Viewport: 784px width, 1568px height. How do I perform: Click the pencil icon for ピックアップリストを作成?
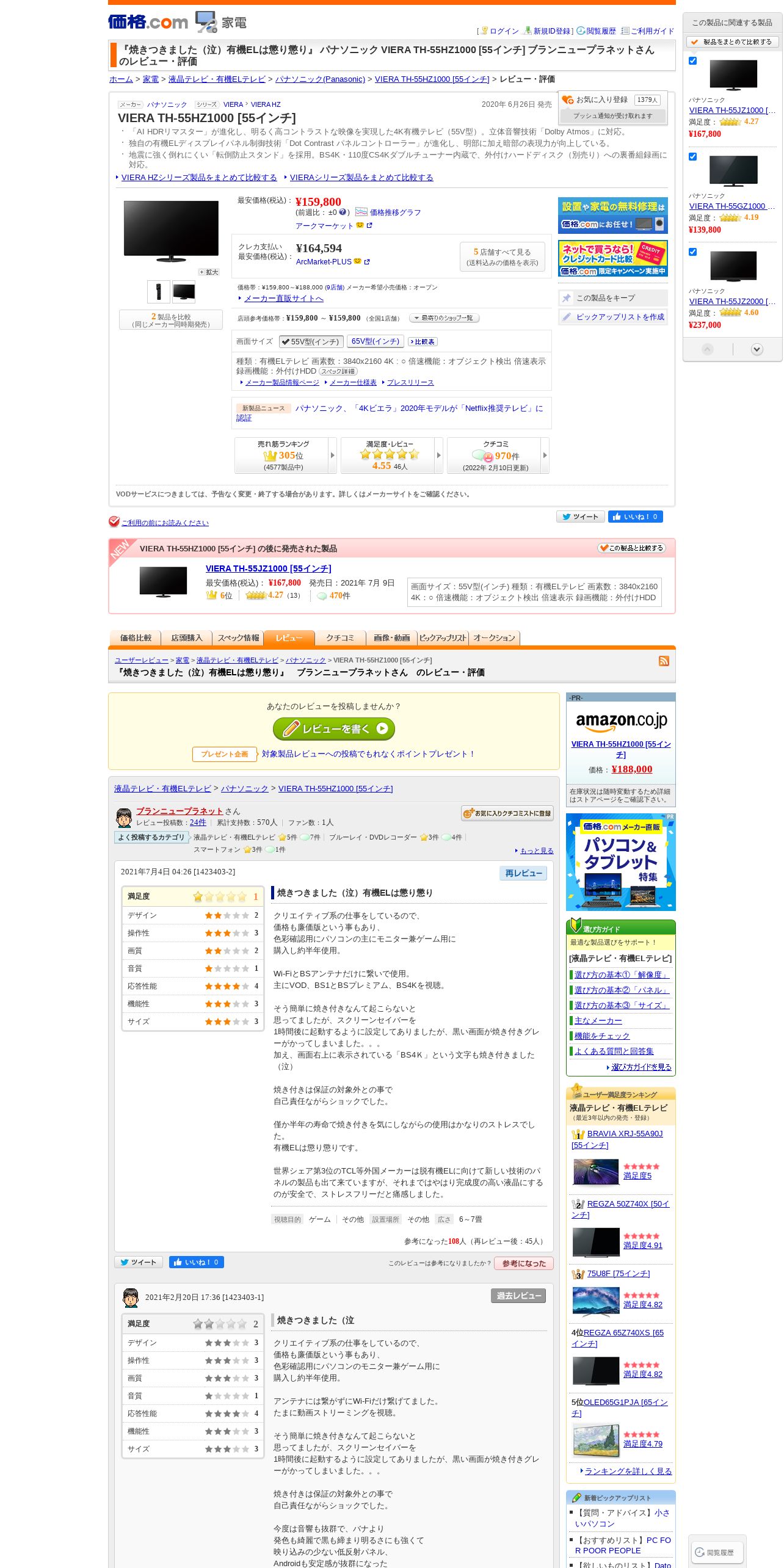click(x=567, y=317)
